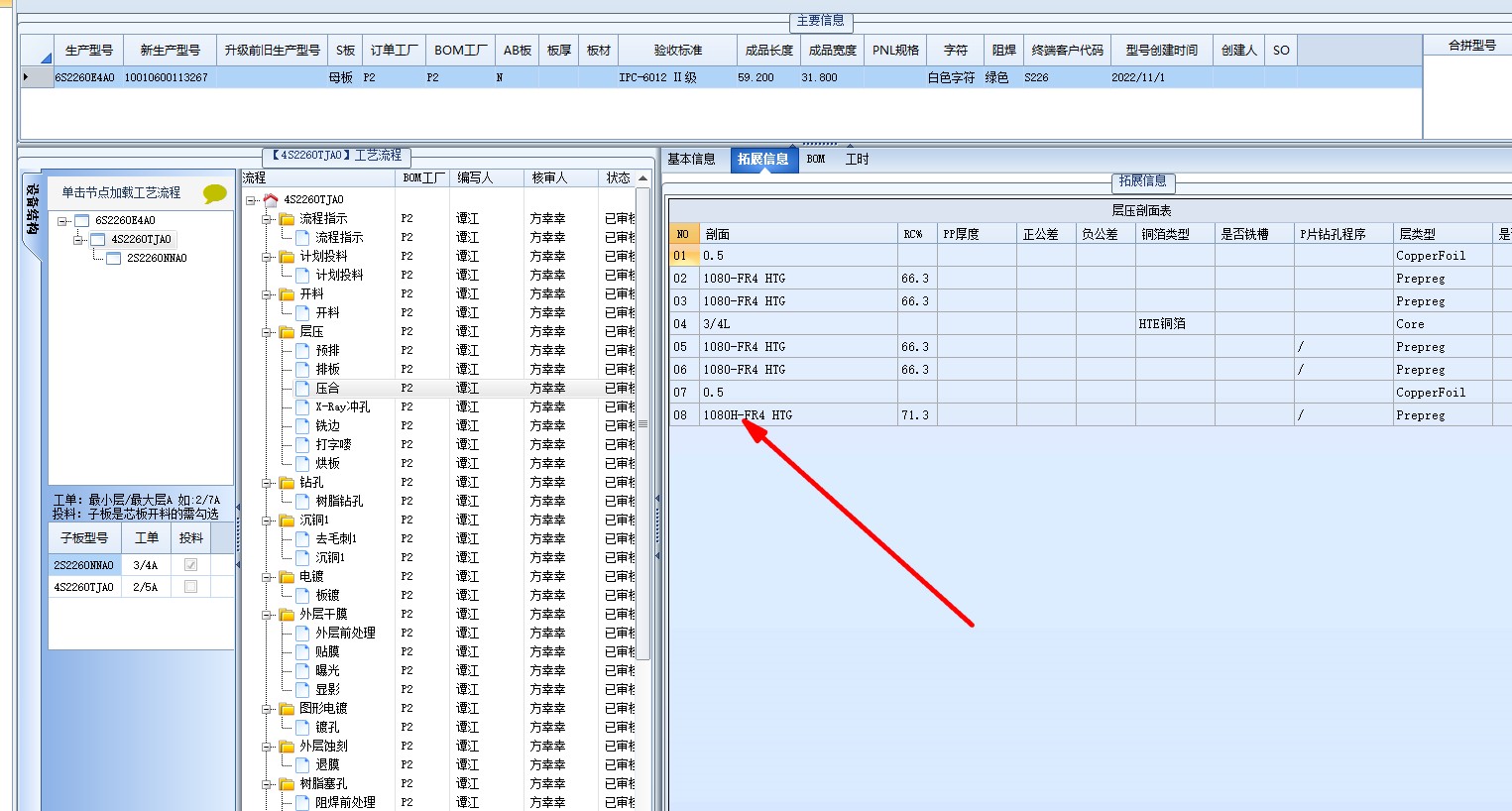Open the BOM tab

816,160
